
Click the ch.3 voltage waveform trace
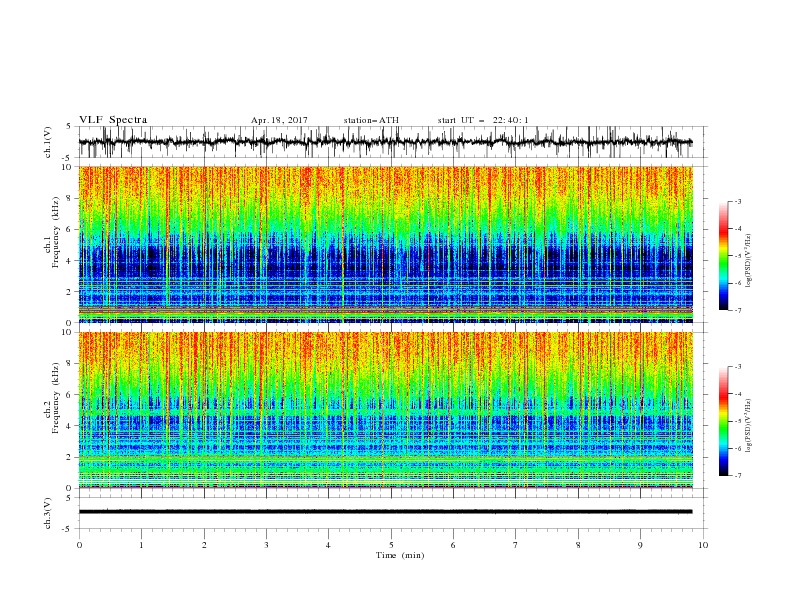[386, 512]
